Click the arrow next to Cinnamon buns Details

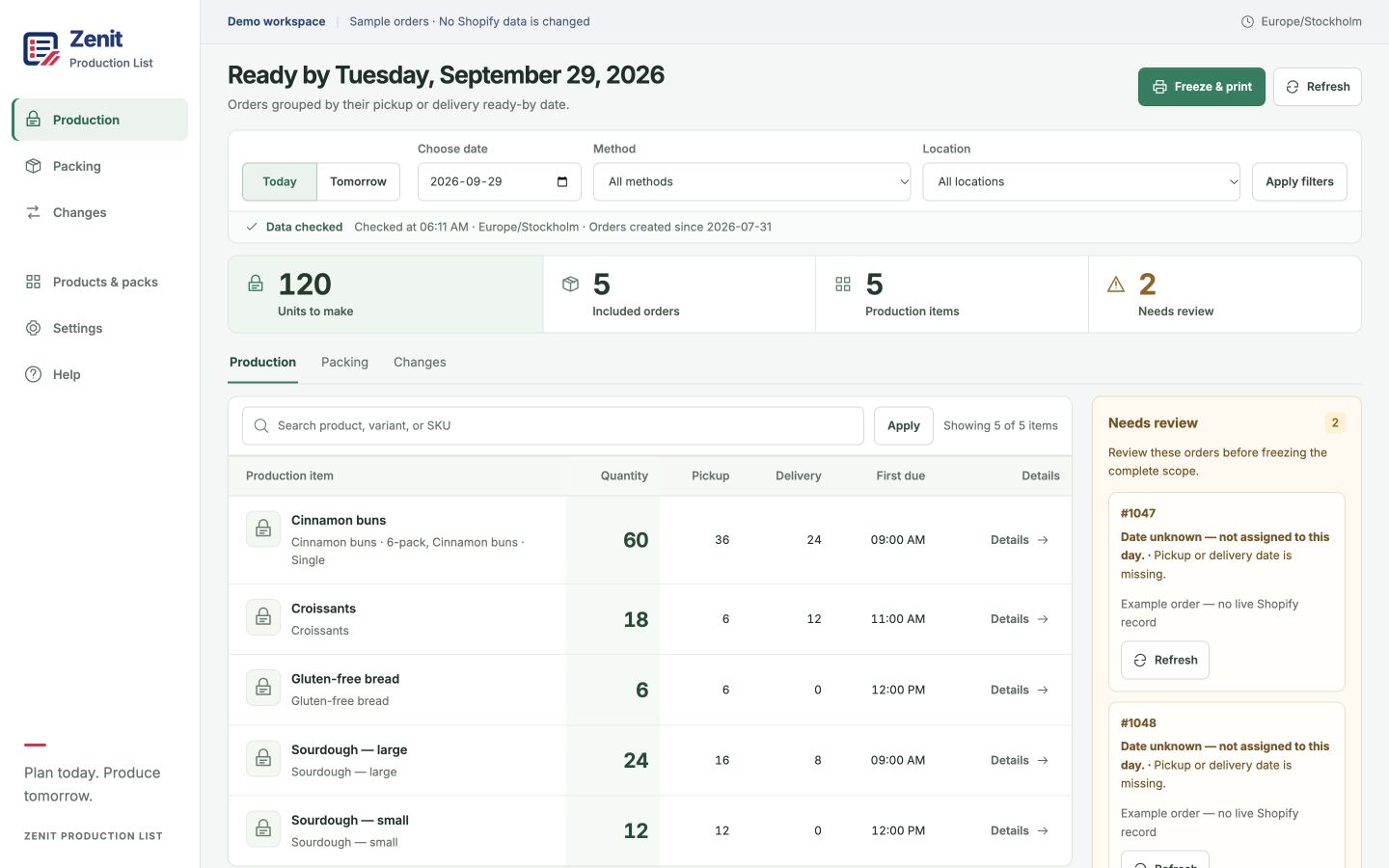point(1043,540)
